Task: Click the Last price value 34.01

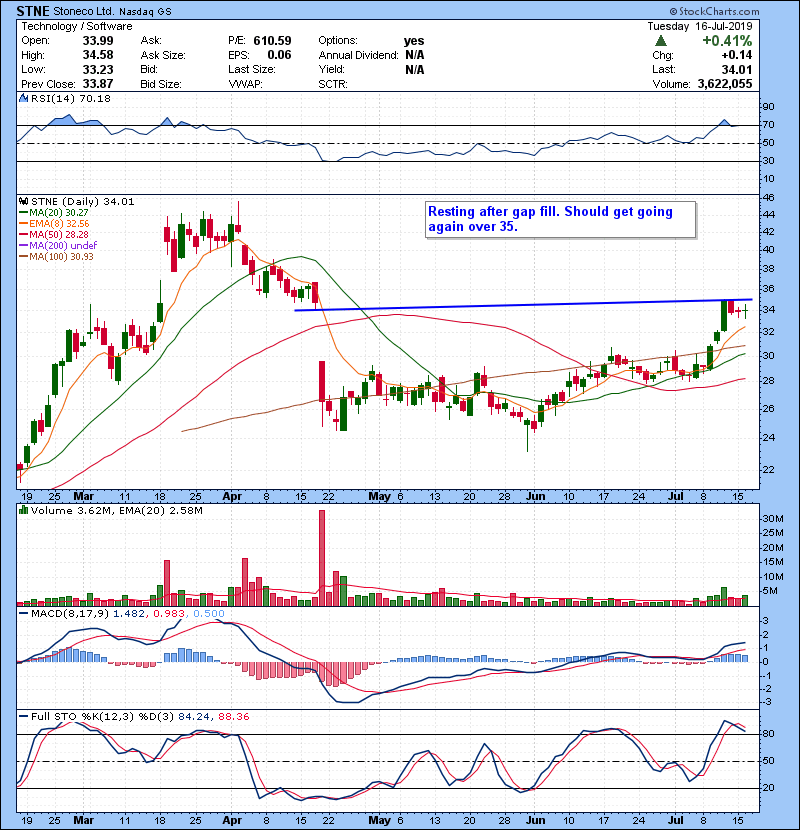Action: click(736, 69)
